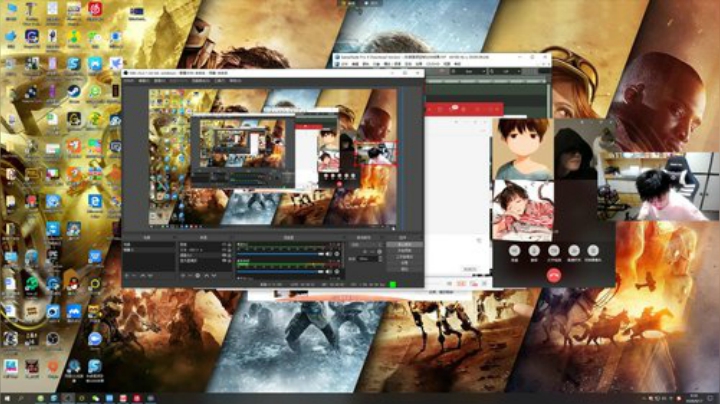The image size is (720, 404).
Task: Click the red hang-up button in the call window
Action: [554, 275]
